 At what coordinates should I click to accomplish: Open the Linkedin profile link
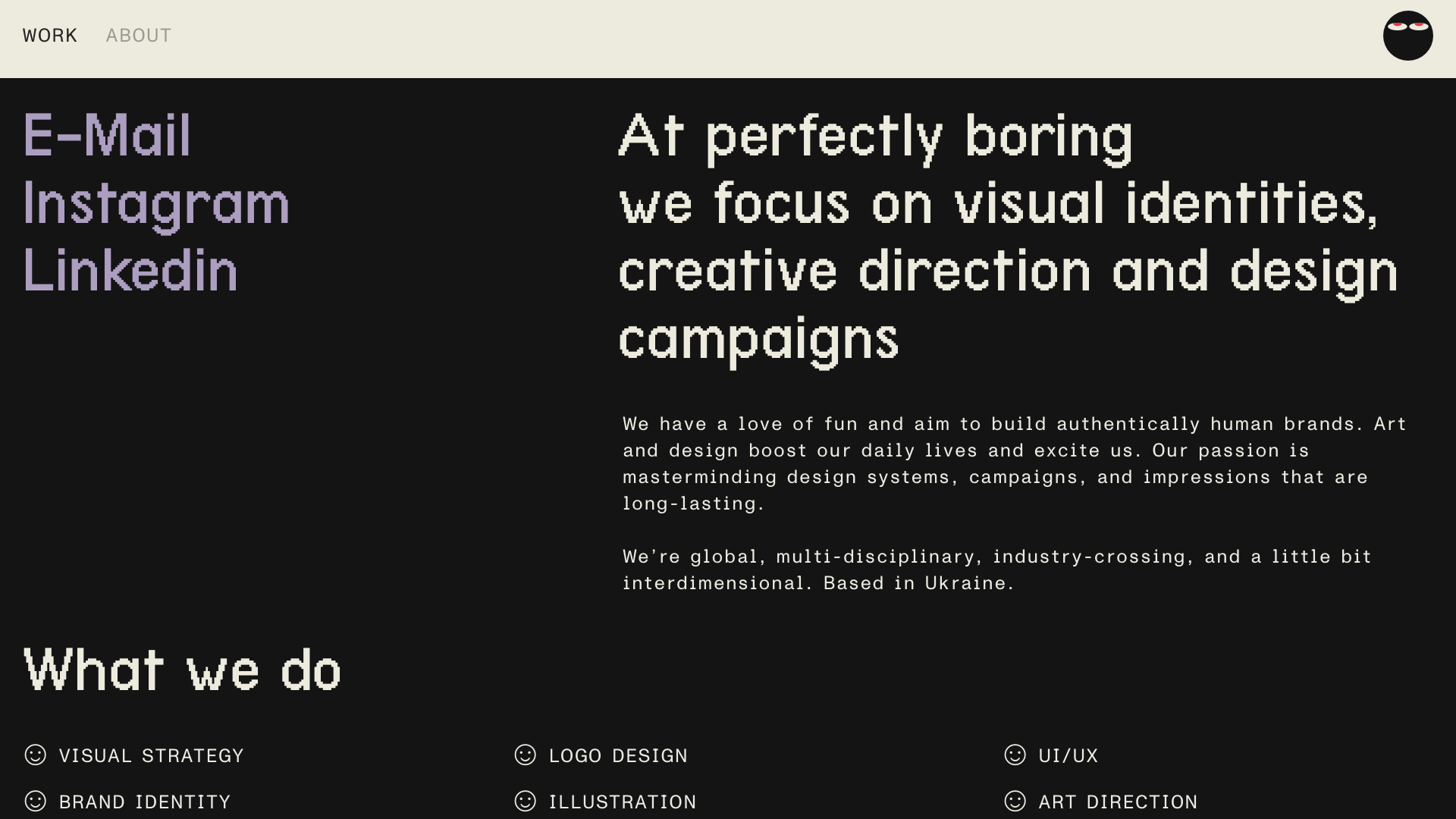point(130,271)
